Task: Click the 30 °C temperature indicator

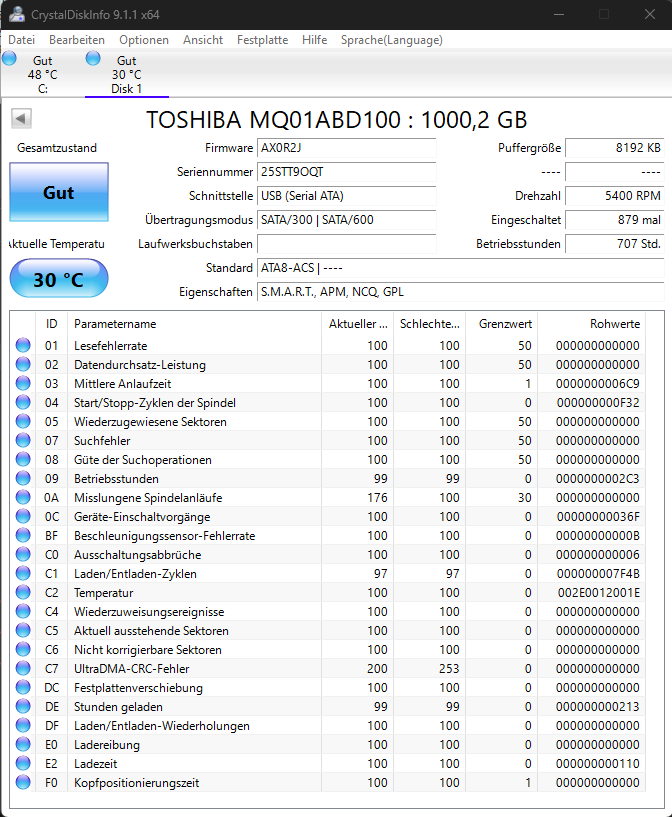Action: [58, 278]
